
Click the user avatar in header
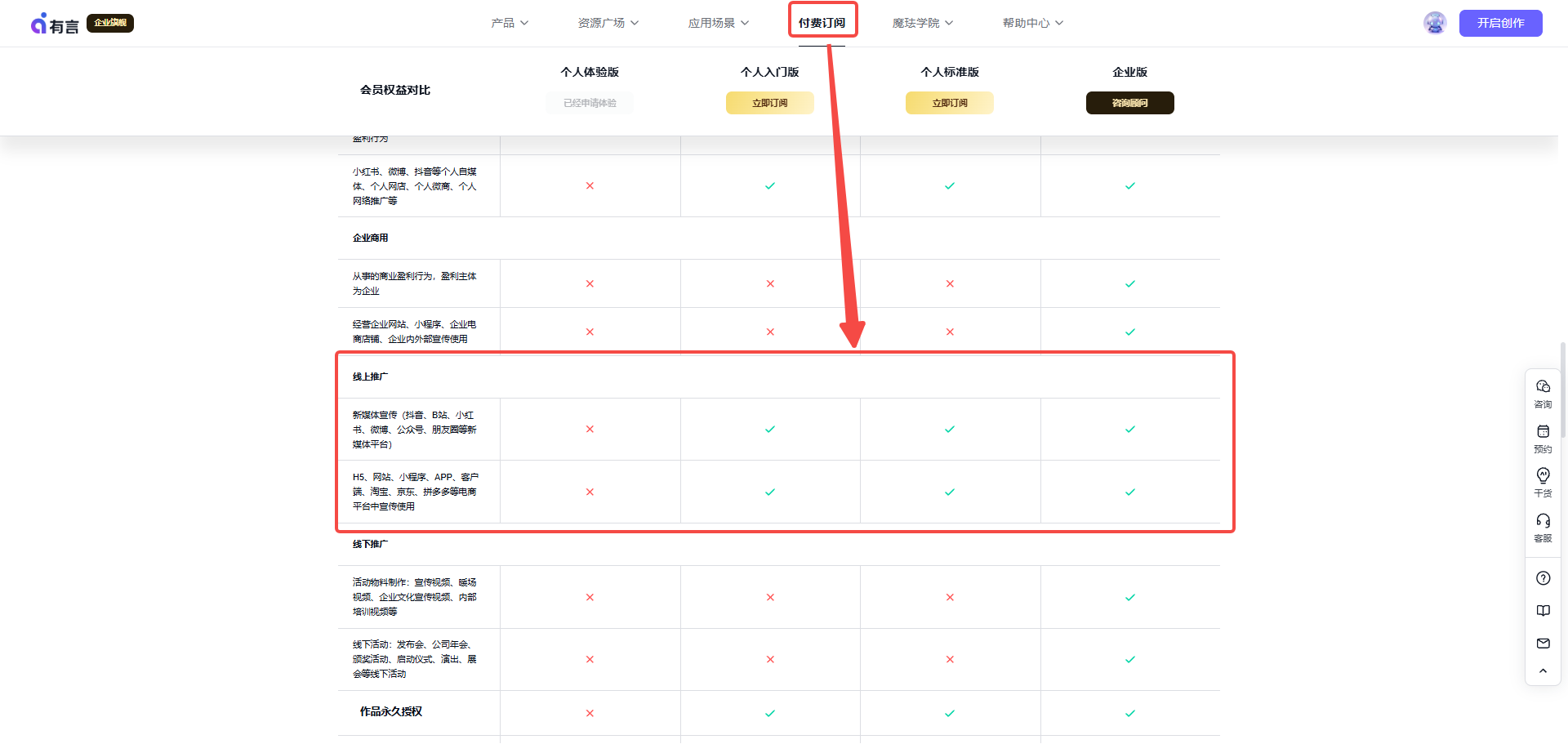point(1435,23)
